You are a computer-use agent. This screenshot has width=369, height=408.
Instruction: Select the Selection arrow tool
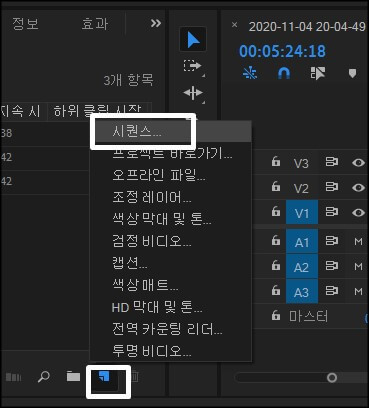click(x=193, y=39)
